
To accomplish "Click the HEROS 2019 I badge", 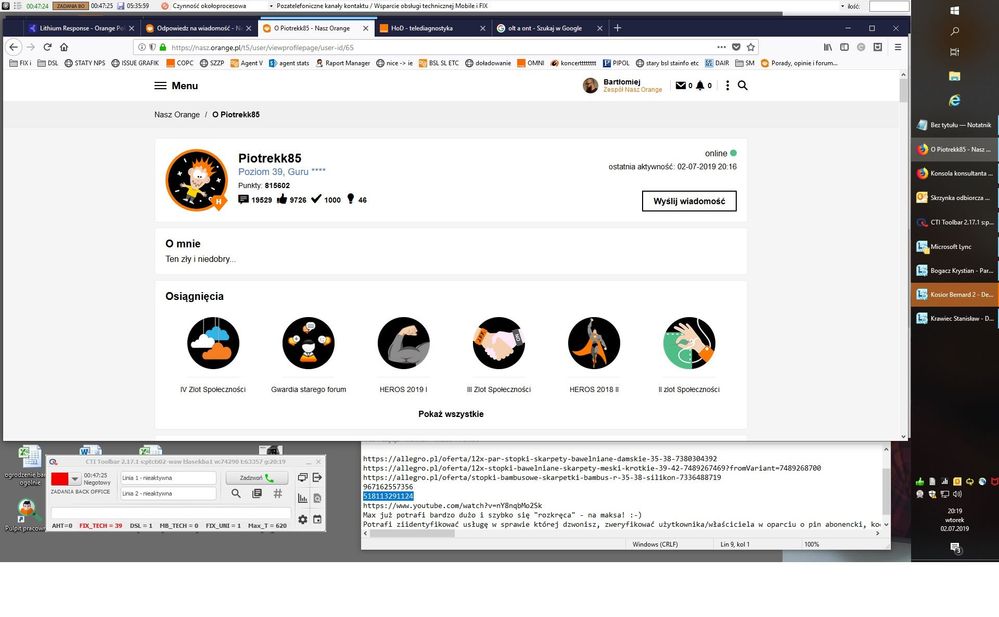I will 403,343.
